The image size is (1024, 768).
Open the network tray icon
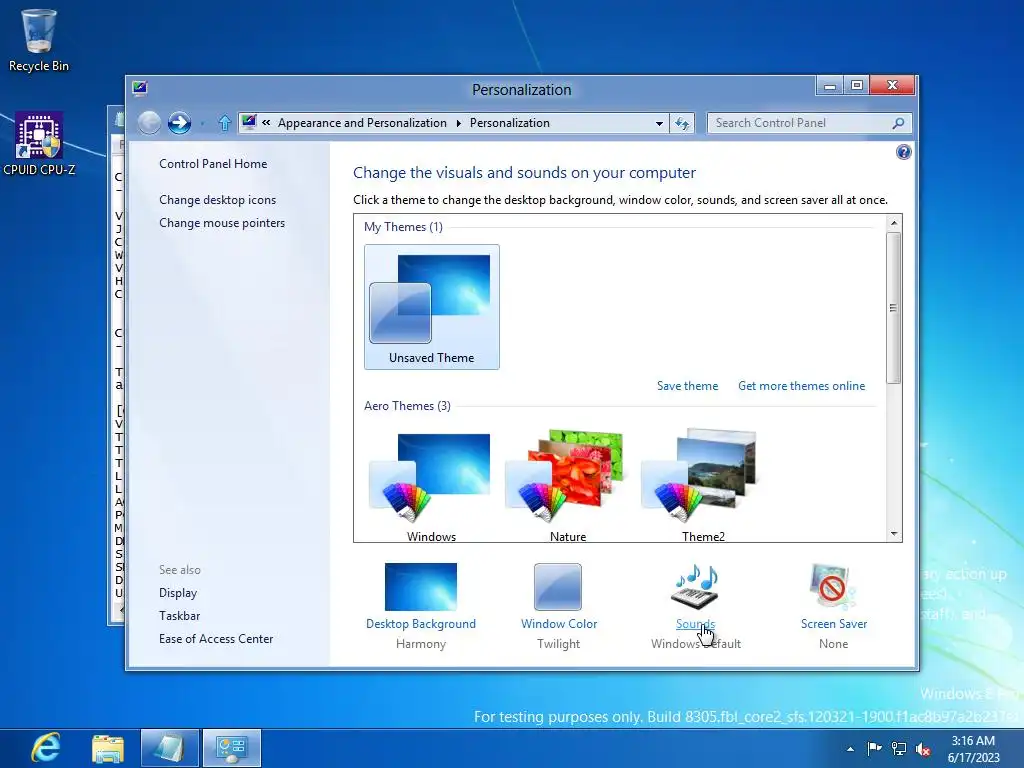click(x=899, y=748)
